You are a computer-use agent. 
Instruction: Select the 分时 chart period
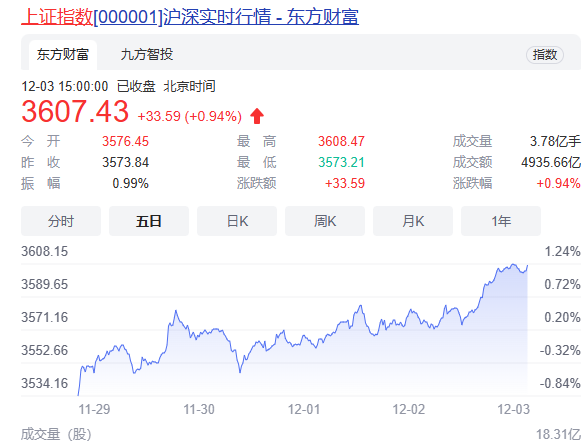pyautogui.click(x=61, y=221)
